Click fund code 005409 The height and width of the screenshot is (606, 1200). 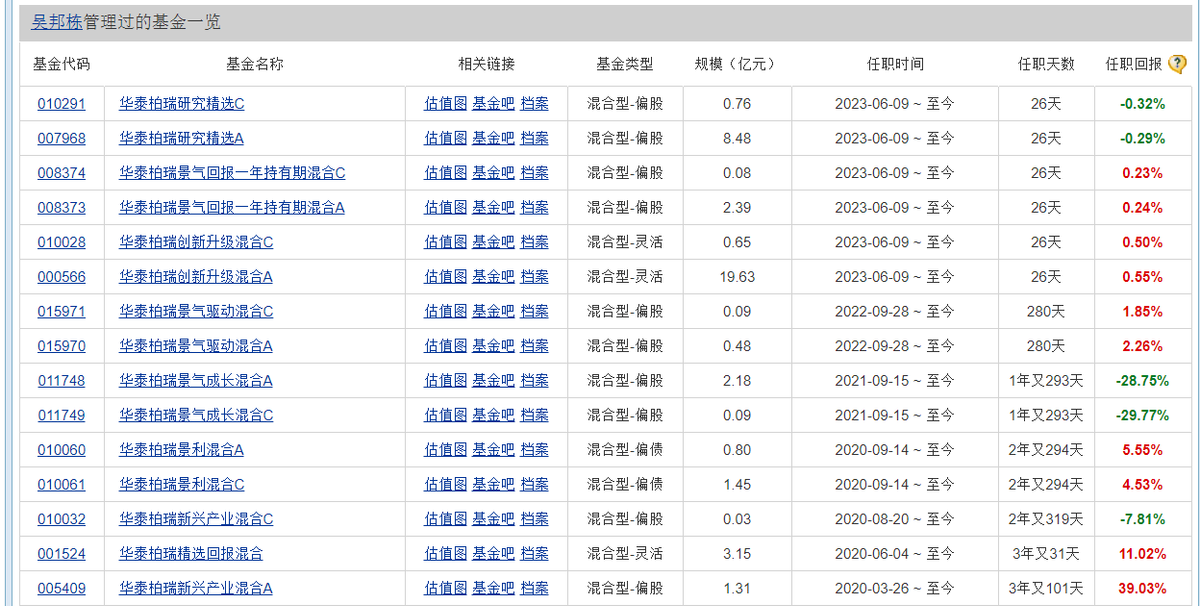point(61,588)
